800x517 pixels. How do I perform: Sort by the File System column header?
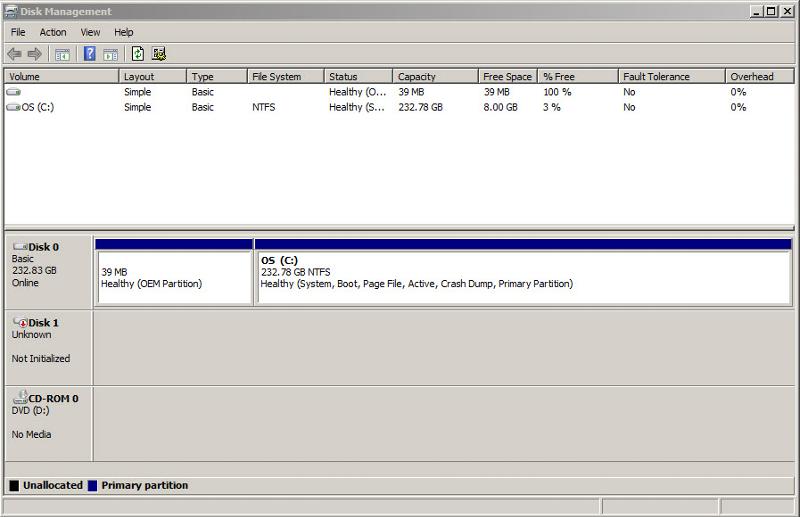286,77
